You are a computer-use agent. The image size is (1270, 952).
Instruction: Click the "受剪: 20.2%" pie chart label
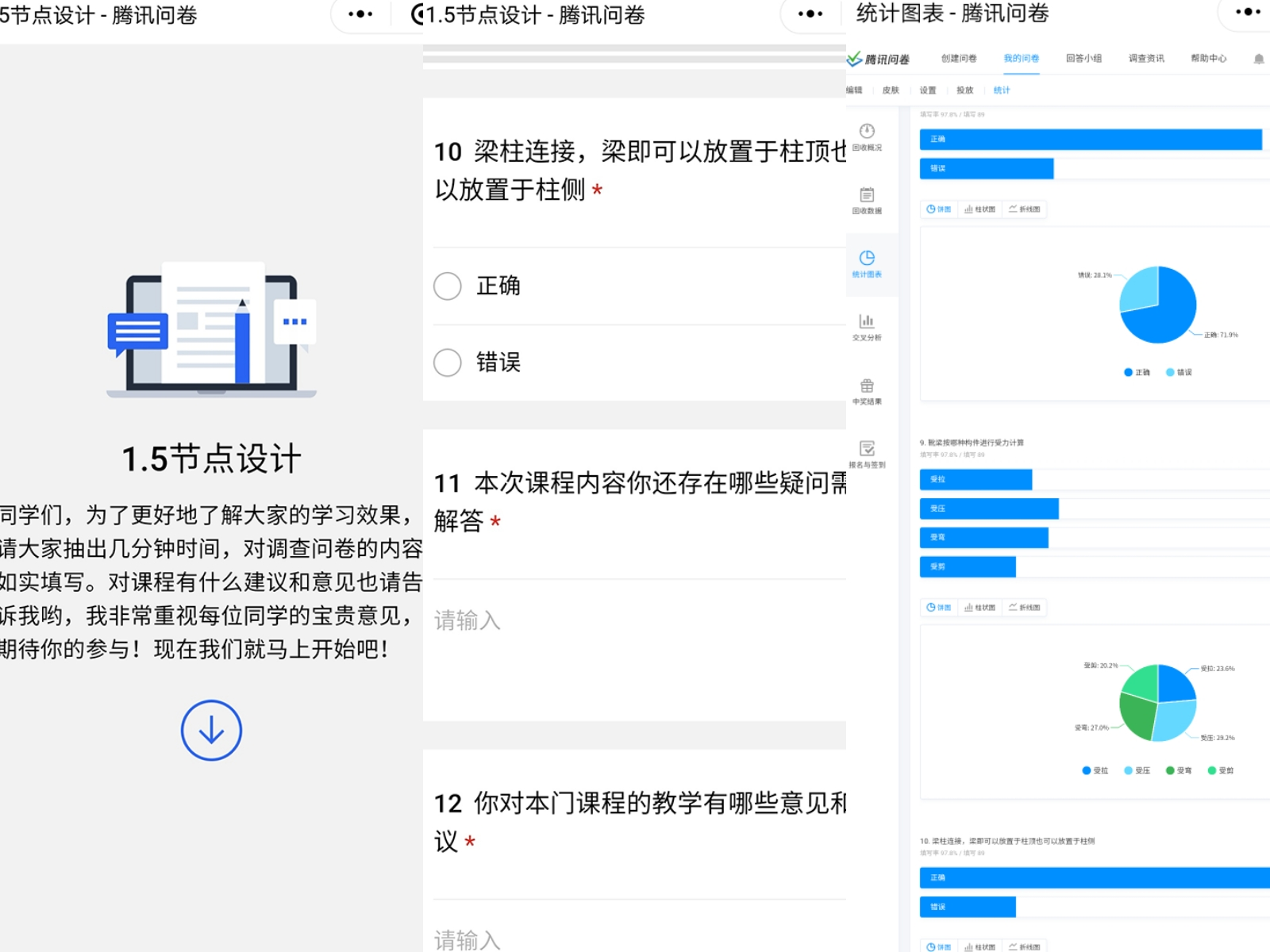coord(1101,666)
